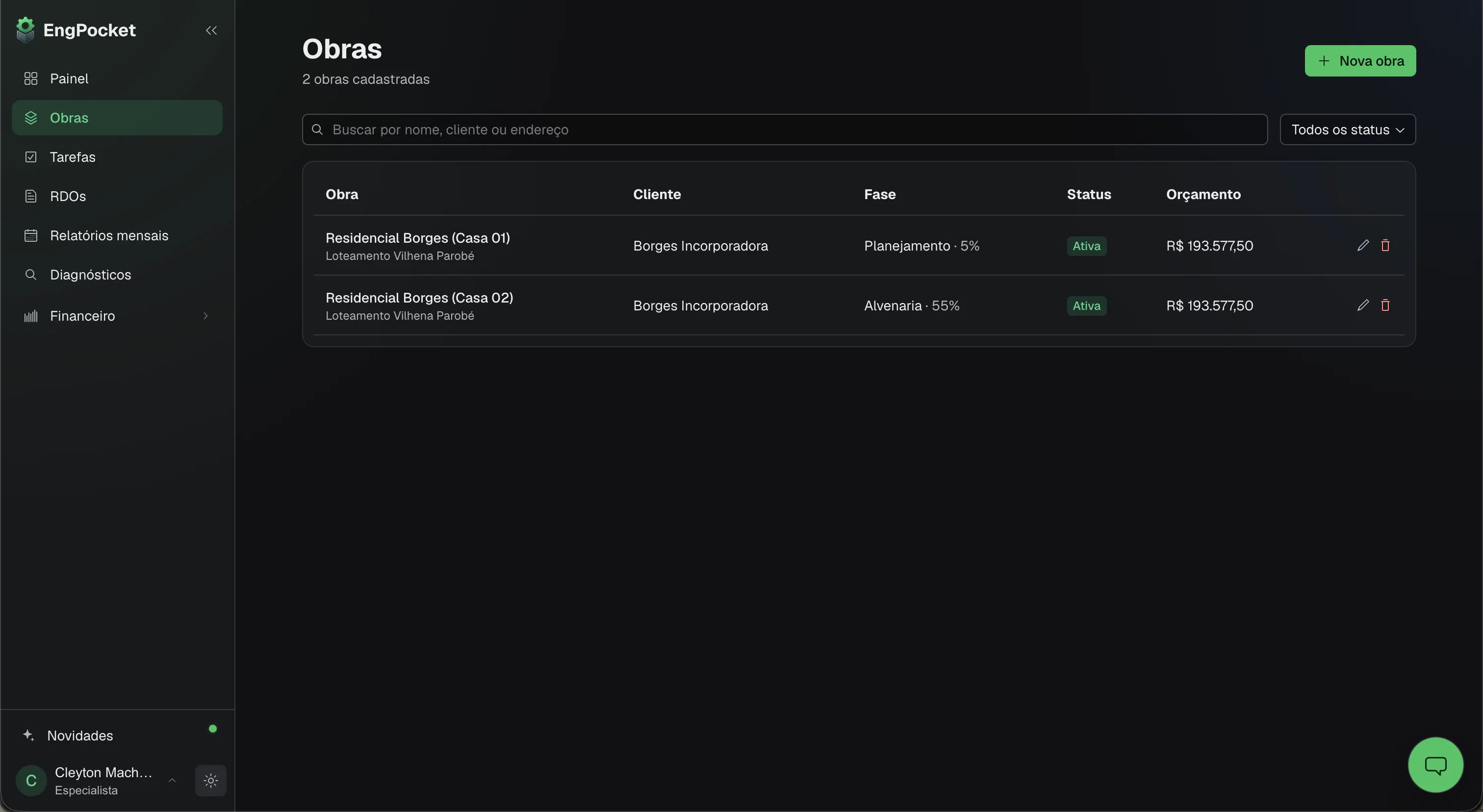This screenshot has width=1483, height=812.
Task: Click Borges Incorporadora in Casa 02 row
Action: (700, 306)
